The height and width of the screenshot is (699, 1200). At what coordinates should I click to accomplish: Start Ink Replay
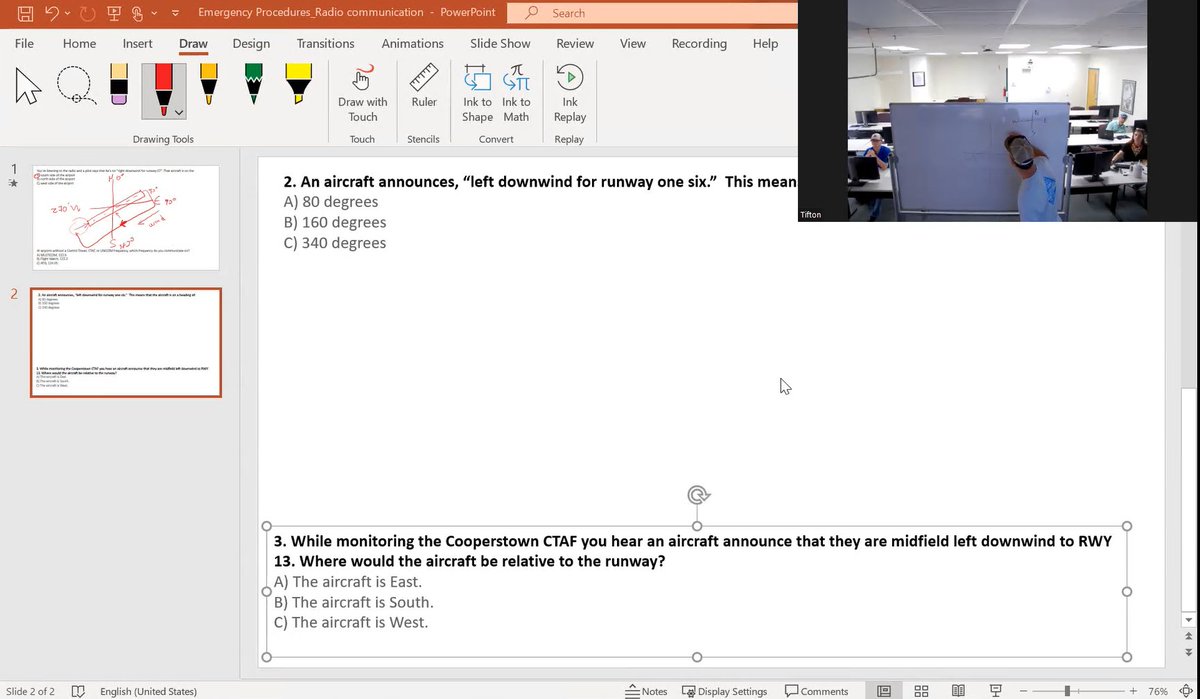click(x=570, y=93)
